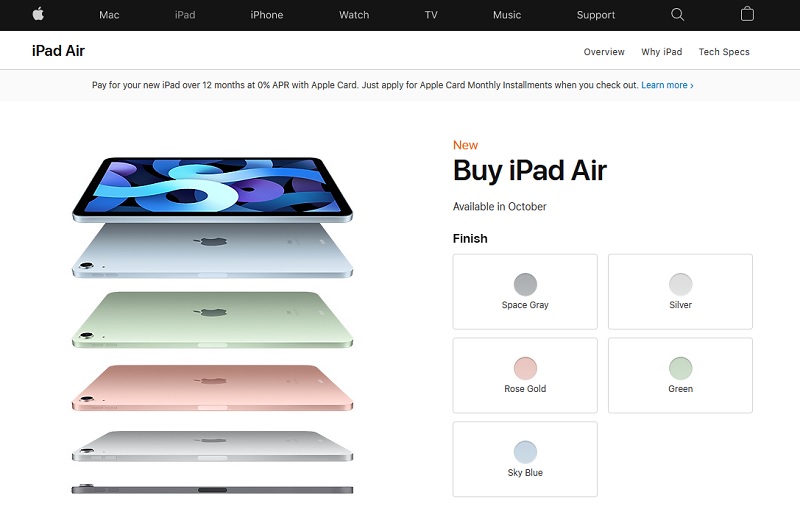
Task: Click the front-facing iPad Air image
Action: tap(212, 189)
